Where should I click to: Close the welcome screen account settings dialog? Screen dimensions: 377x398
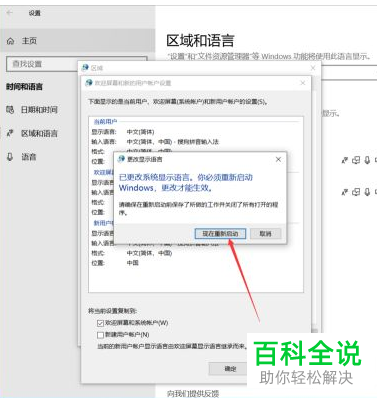coord(303,83)
